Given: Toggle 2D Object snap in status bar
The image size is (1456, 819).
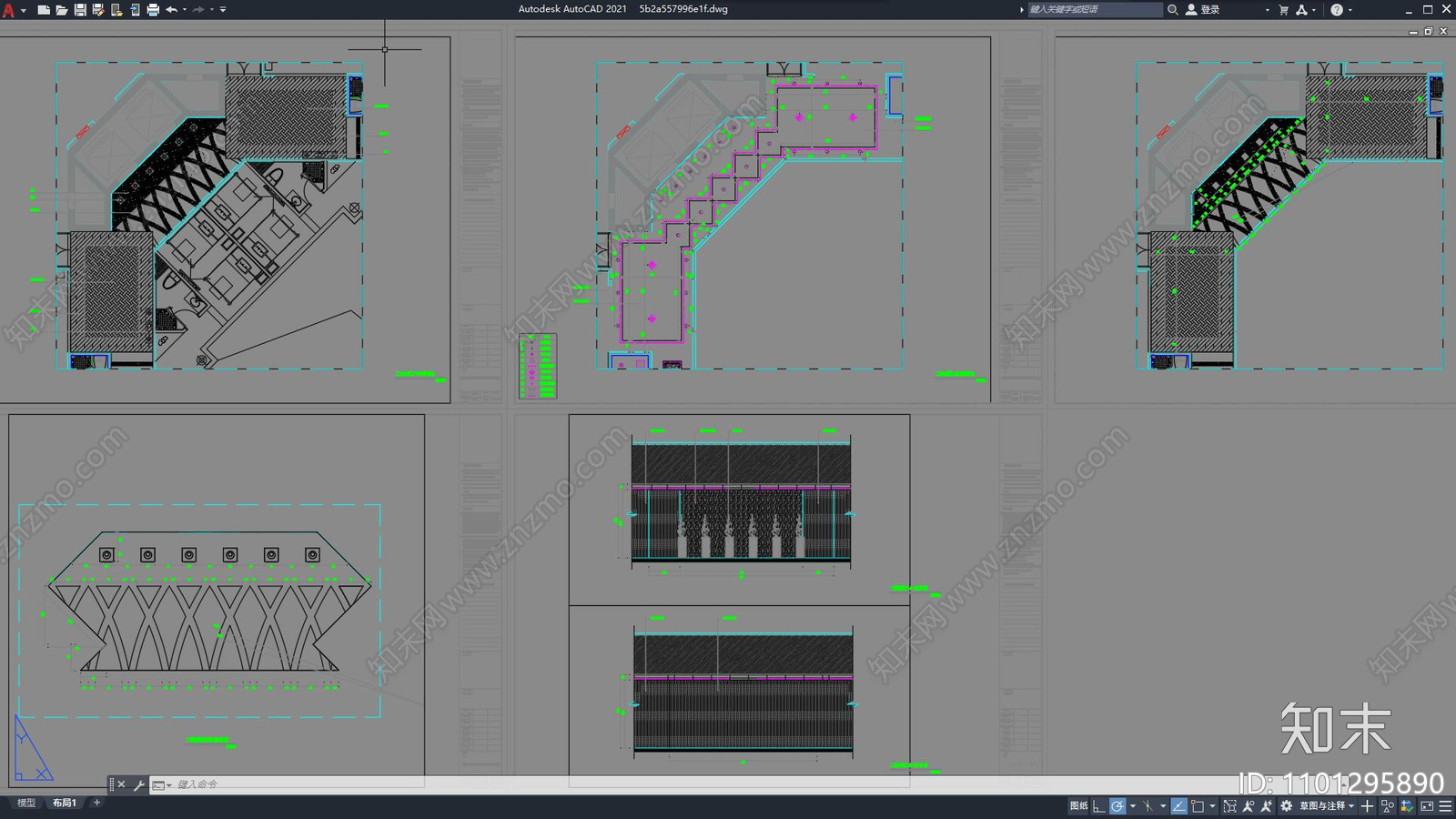Looking at the screenshot, I should [1198, 806].
